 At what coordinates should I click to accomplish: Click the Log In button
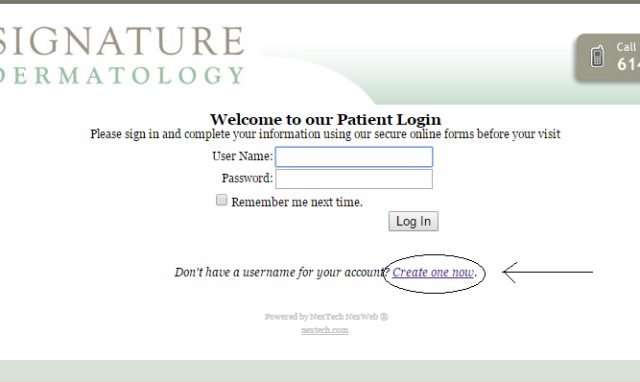(413, 221)
